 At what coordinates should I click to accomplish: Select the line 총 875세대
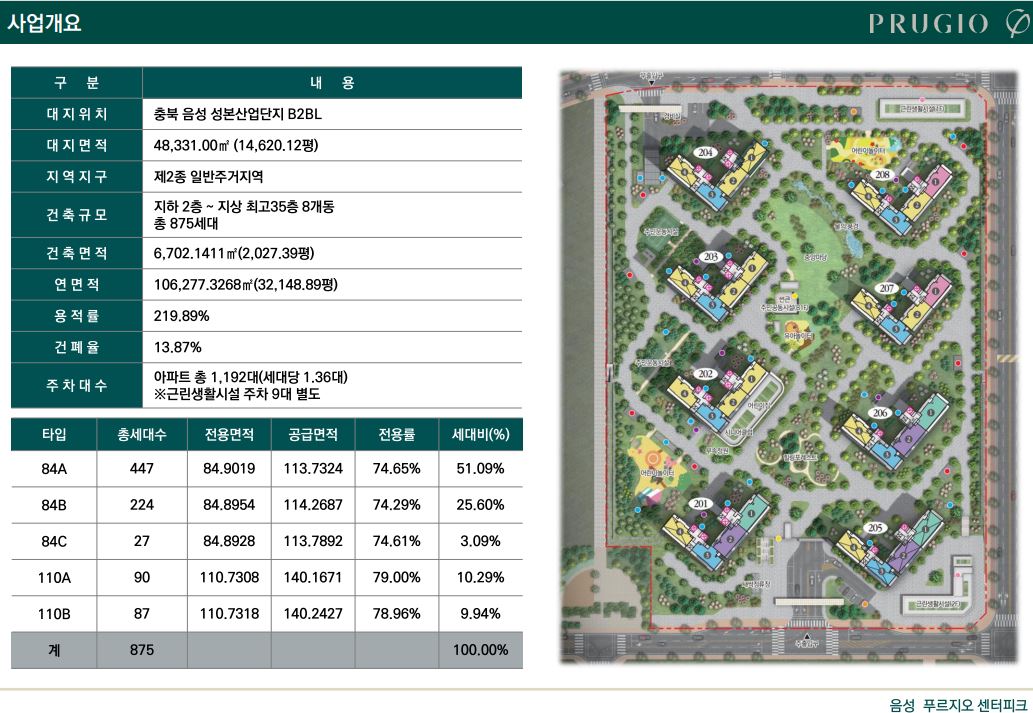(186, 223)
